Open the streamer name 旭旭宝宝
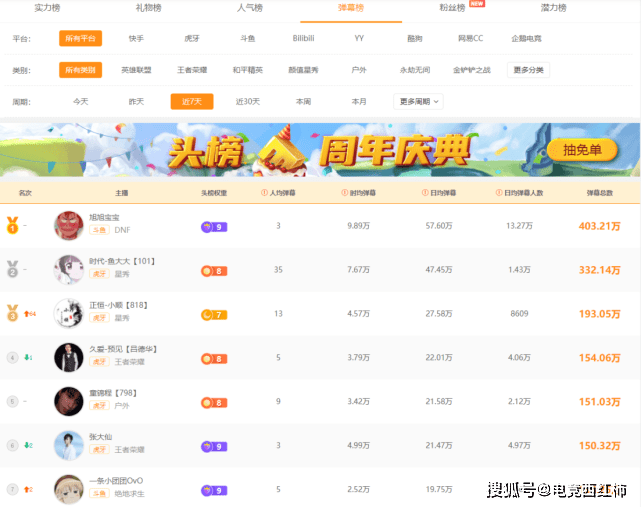Screen dimensions: 641x507 [104, 218]
